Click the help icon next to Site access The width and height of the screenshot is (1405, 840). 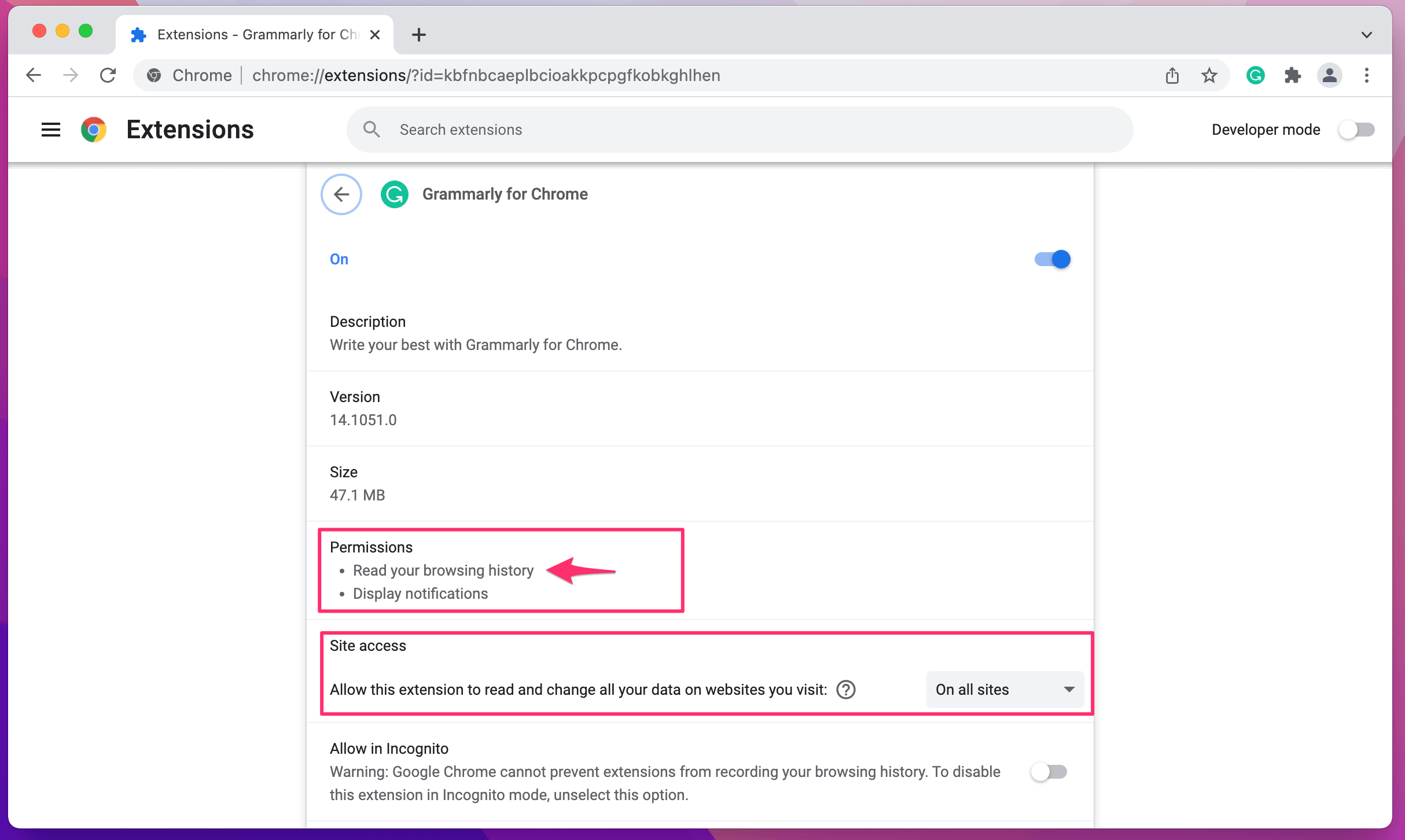pos(845,690)
